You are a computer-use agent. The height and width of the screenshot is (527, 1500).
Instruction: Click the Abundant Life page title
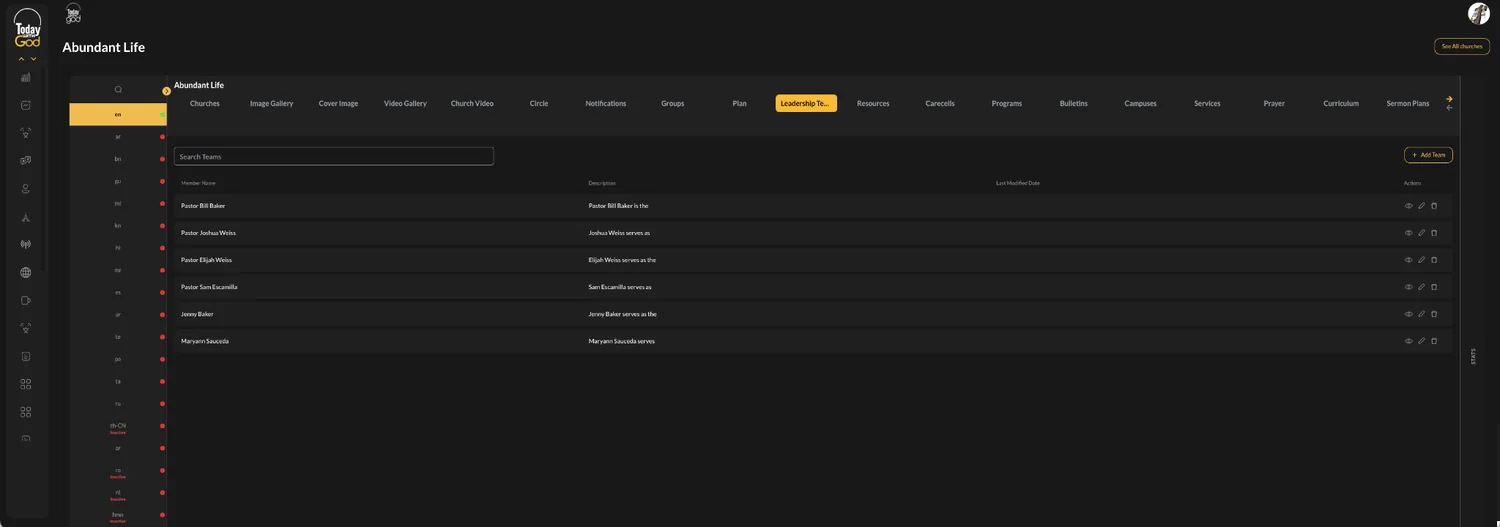click(x=104, y=47)
